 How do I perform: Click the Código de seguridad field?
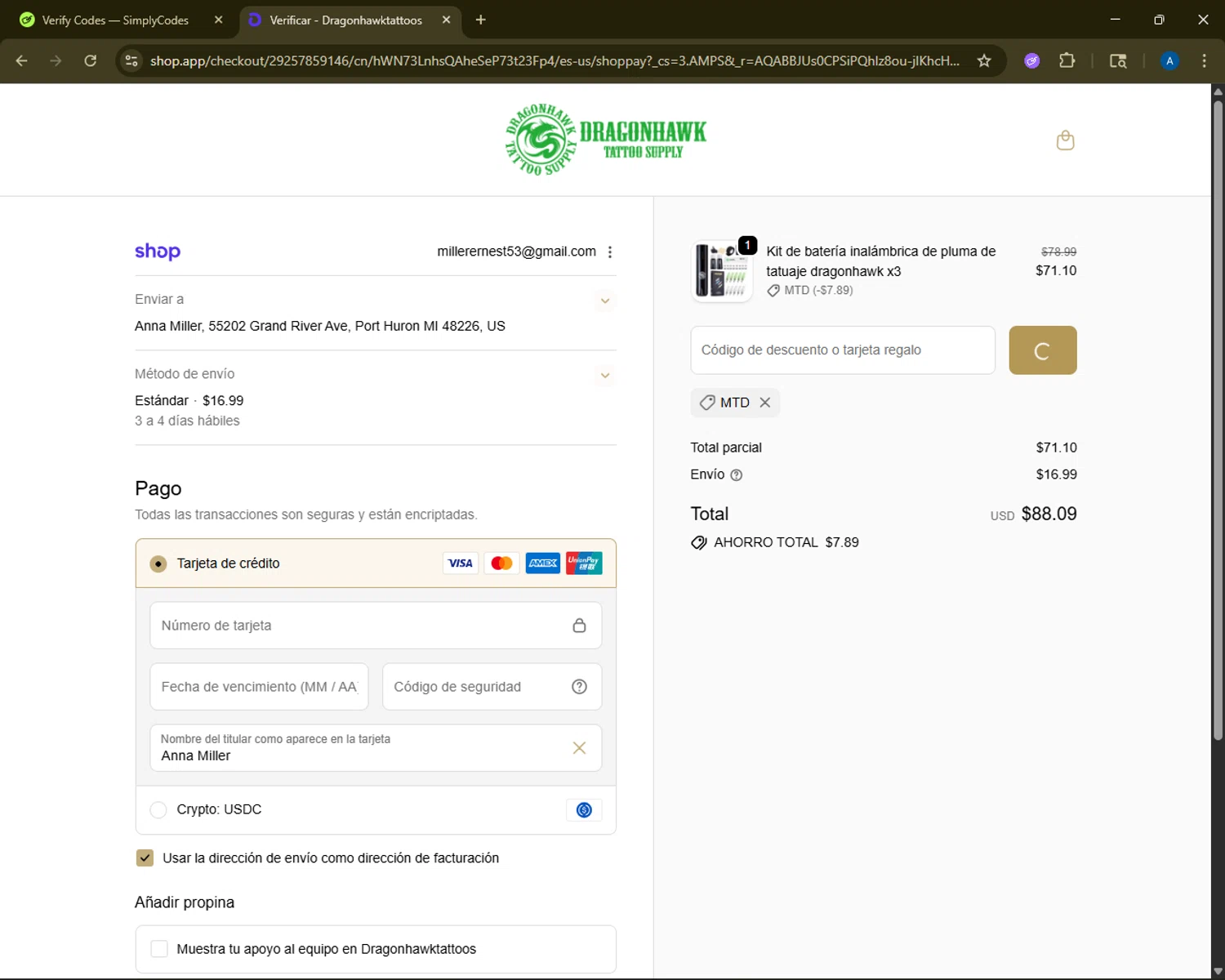pyautogui.click(x=492, y=687)
